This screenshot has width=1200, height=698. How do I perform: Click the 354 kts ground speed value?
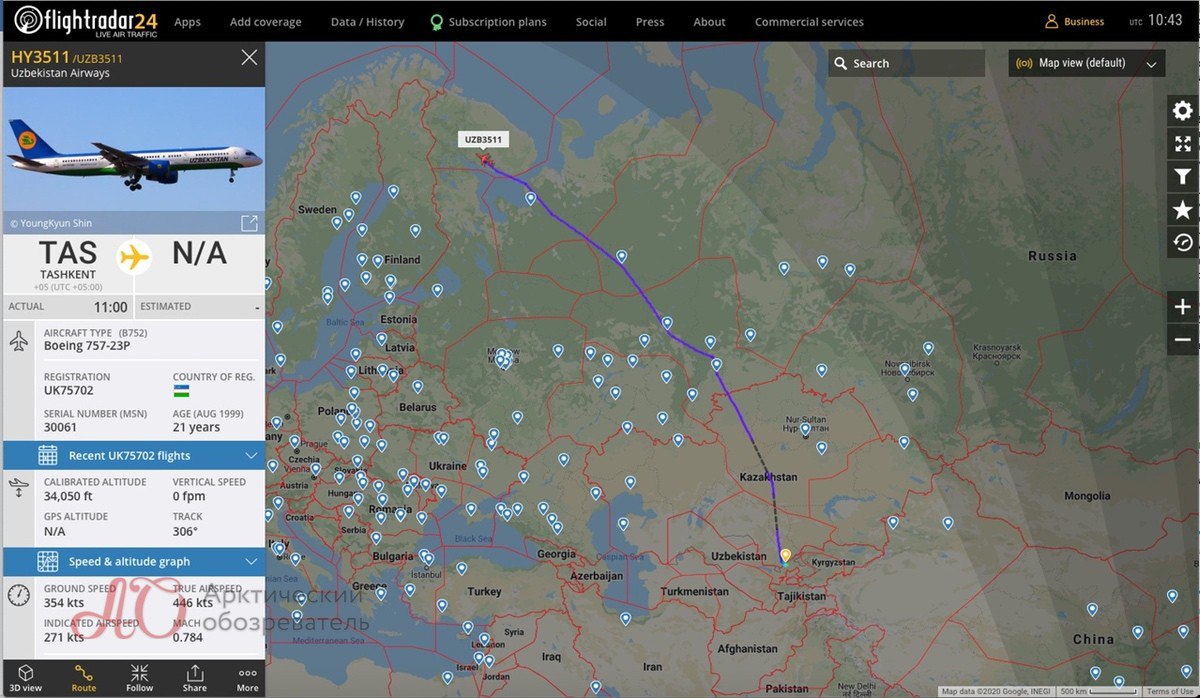pyautogui.click(x=64, y=603)
